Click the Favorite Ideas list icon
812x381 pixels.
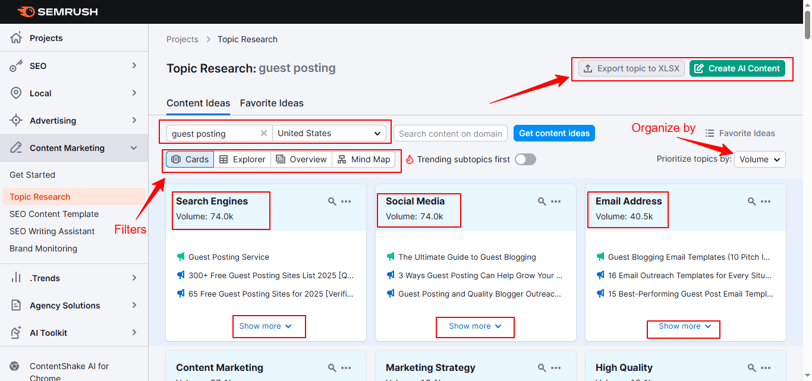[x=709, y=133]
